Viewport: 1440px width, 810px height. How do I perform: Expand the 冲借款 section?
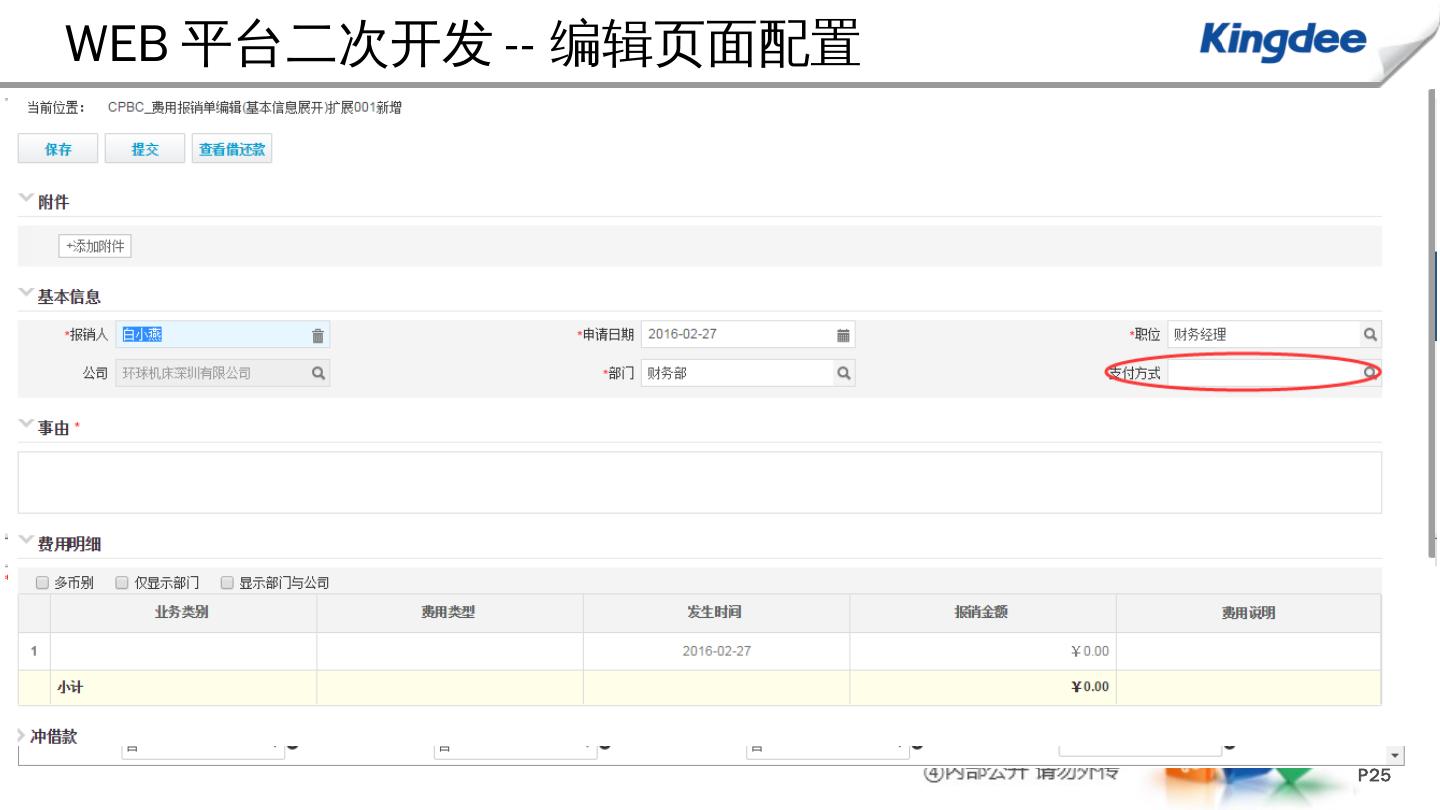22,736
